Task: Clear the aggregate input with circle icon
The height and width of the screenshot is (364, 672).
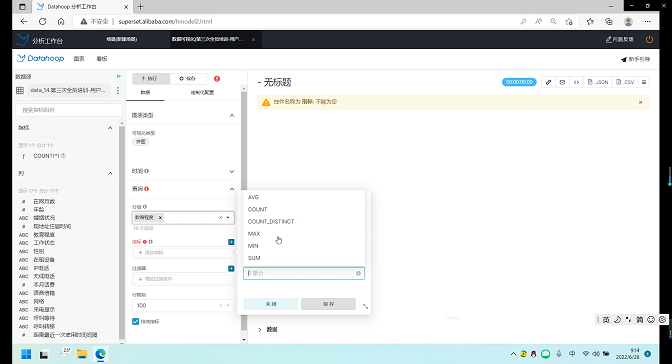Action: (x=358, y=273)
